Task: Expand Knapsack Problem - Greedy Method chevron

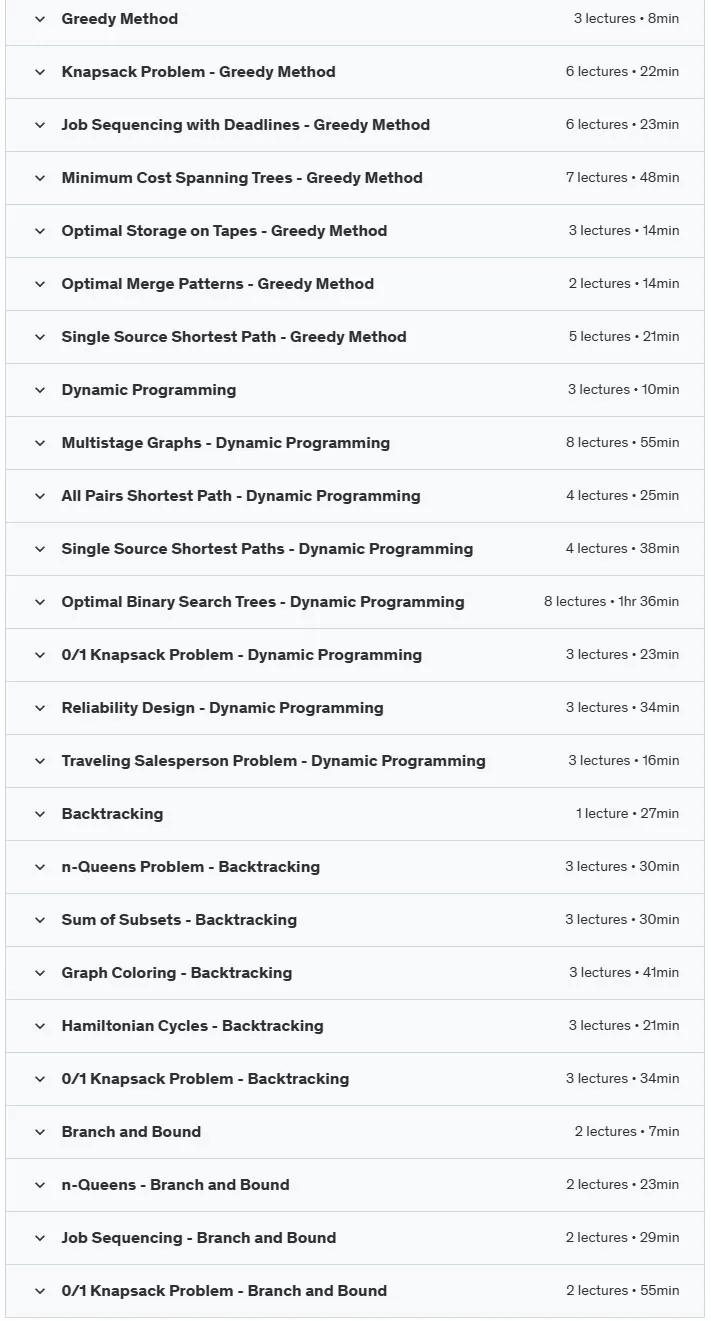Action: click(x=40, y=72)
